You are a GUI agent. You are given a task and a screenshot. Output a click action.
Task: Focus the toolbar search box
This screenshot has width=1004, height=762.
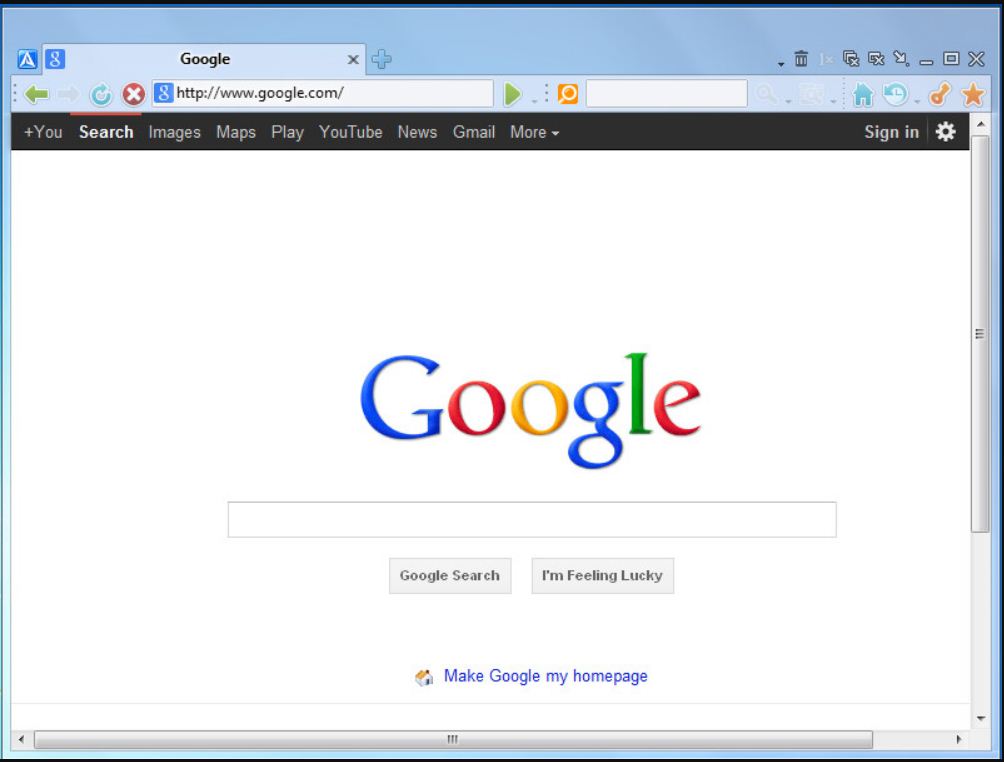(x=667, y=93)
